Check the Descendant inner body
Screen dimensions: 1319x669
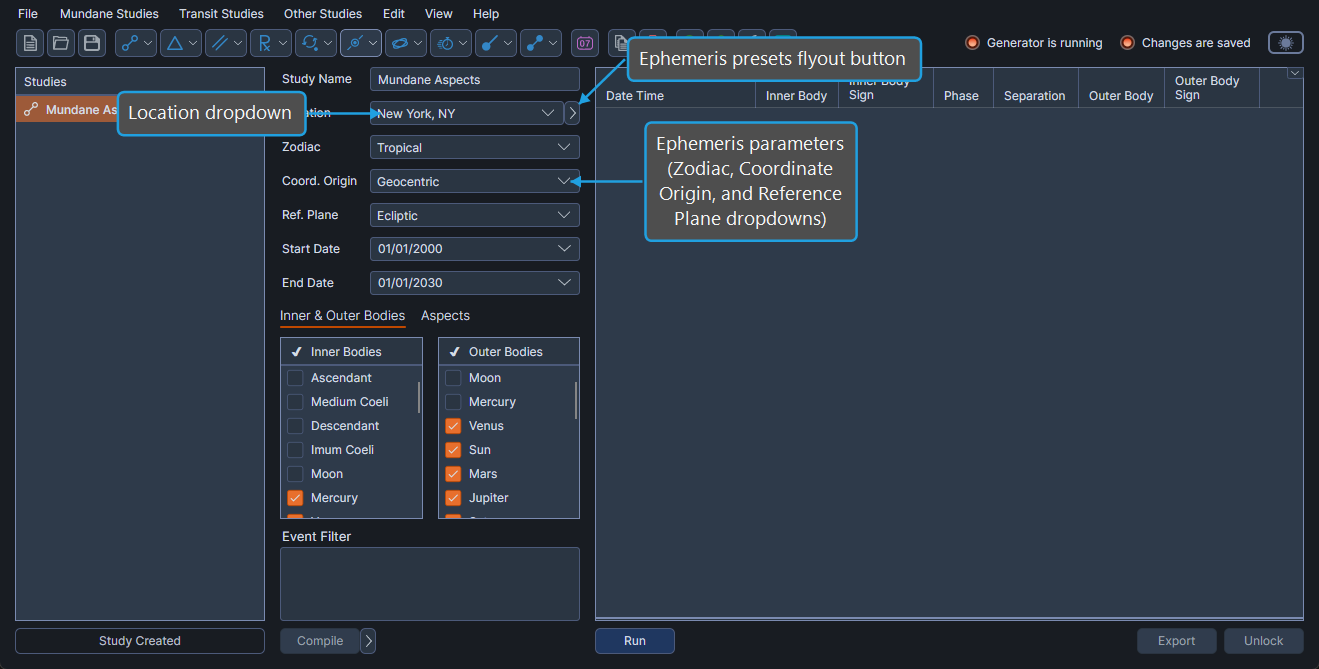pos(295,426)
